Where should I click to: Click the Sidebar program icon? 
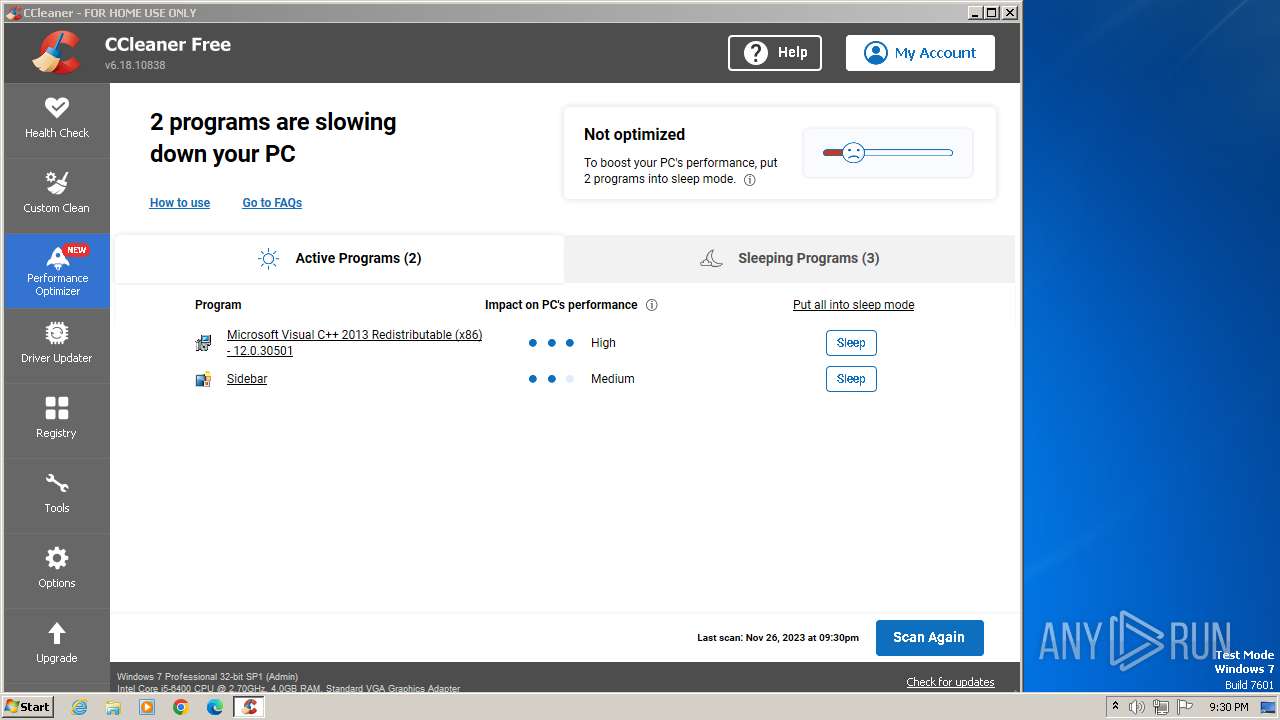click(203, 379)
